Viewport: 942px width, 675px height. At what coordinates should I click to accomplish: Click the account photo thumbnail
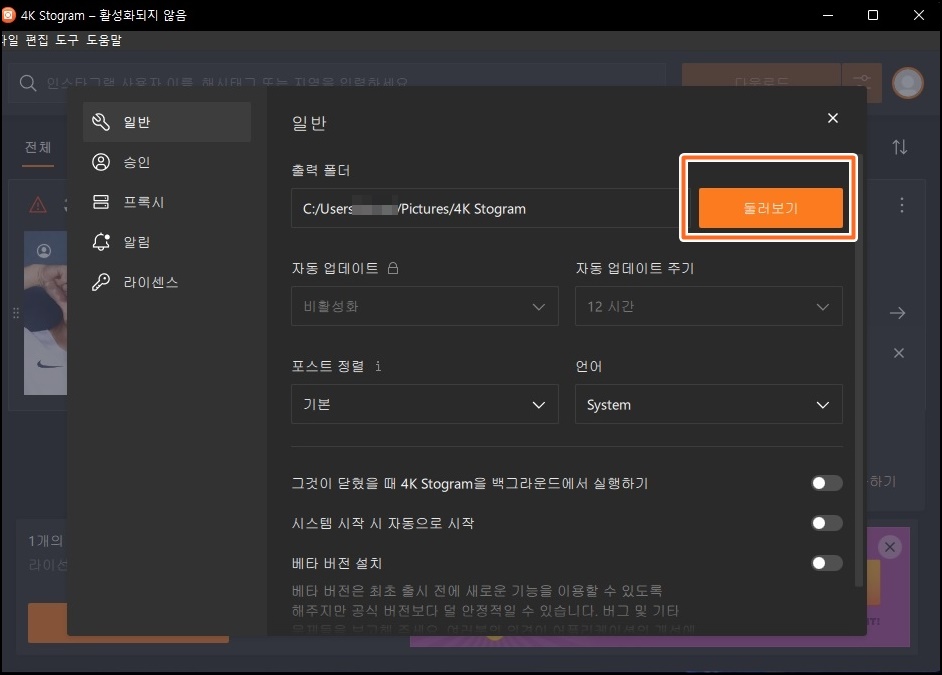[x=46, y=313]
